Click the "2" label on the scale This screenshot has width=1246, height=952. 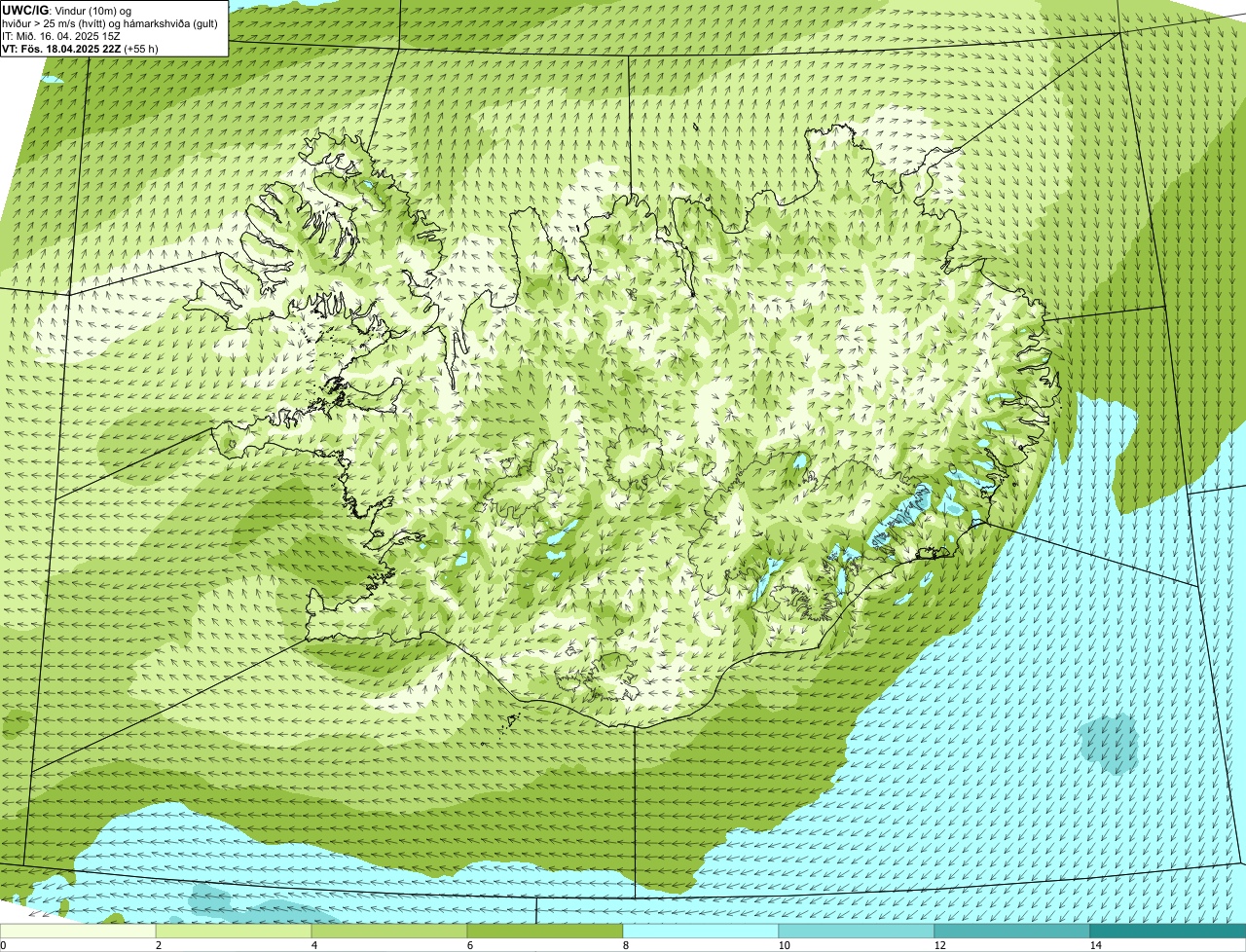(159, 945)
